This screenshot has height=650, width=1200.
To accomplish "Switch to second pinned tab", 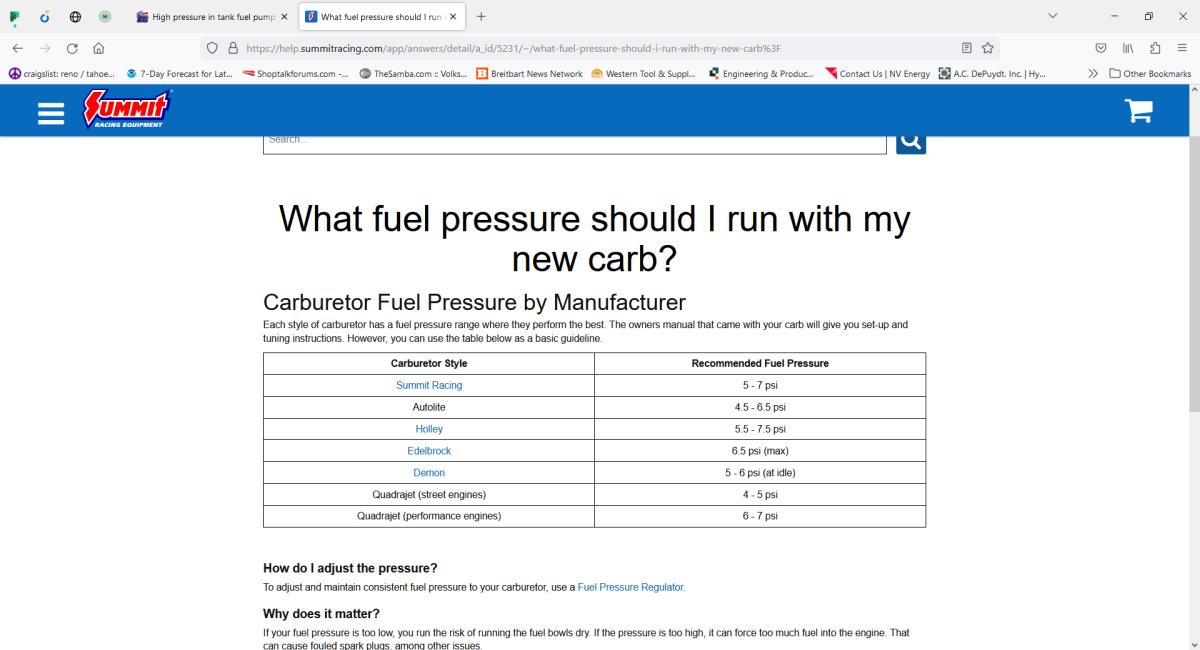I will click(x=46, y=17).
